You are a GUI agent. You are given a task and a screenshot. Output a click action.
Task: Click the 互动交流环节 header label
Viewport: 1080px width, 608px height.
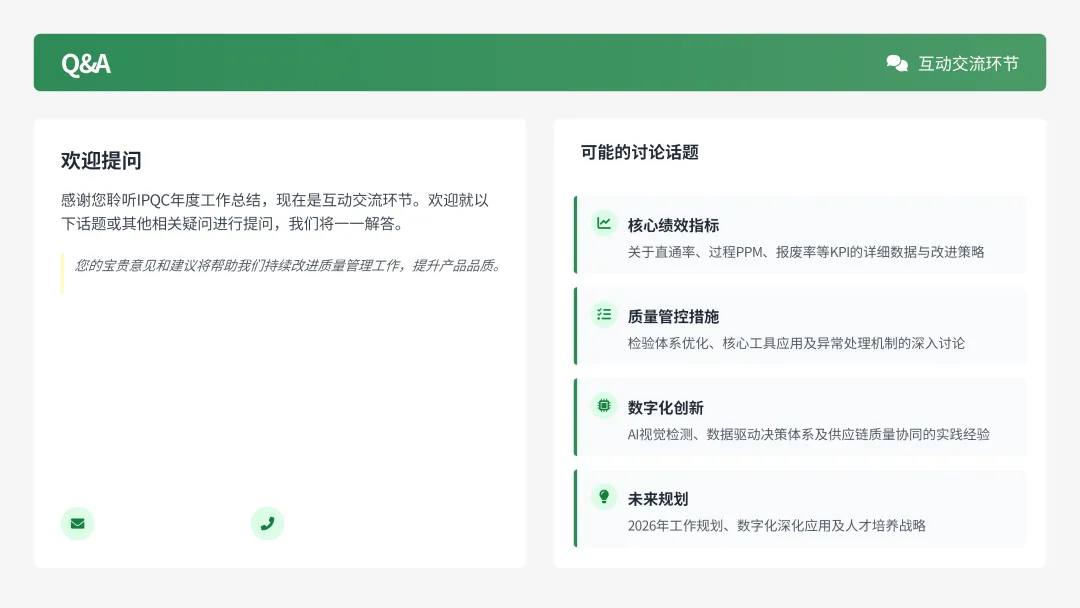coord(968,63)
